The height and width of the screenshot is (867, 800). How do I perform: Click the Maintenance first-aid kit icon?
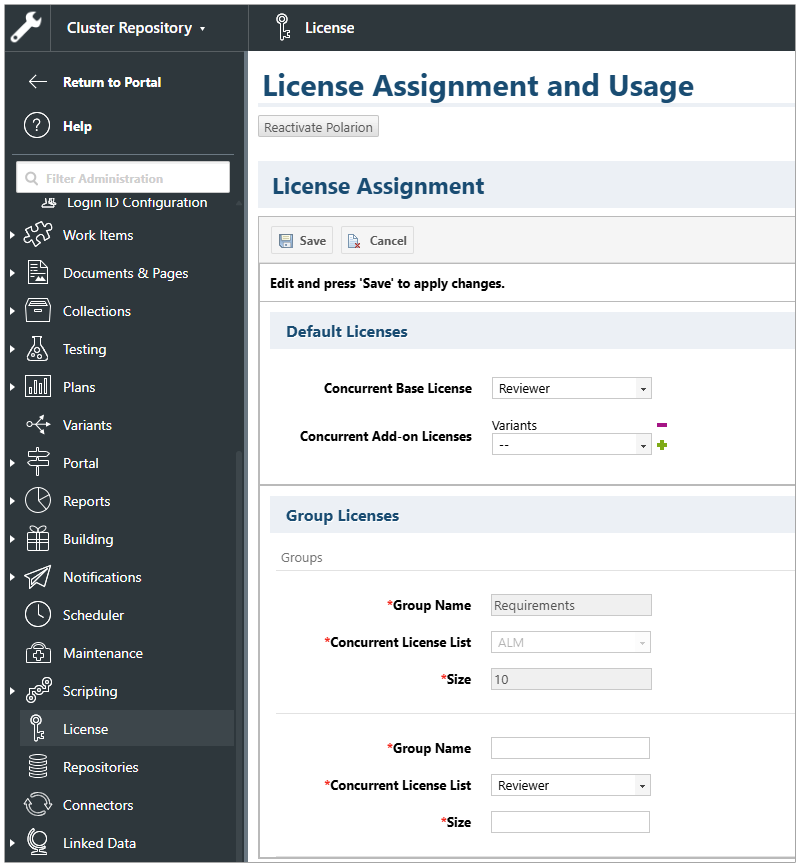pos(38,653)
